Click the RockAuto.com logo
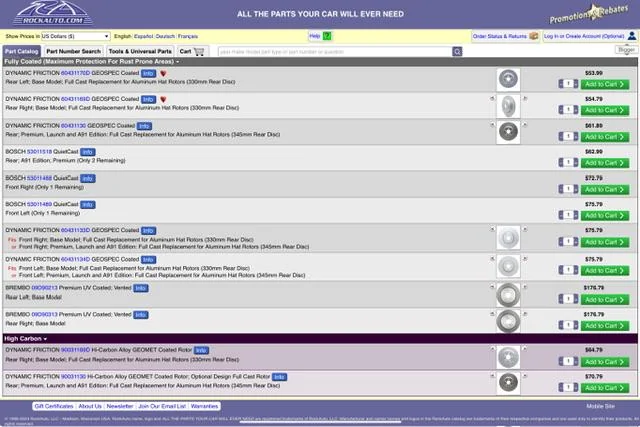 [x=53, y=13]
